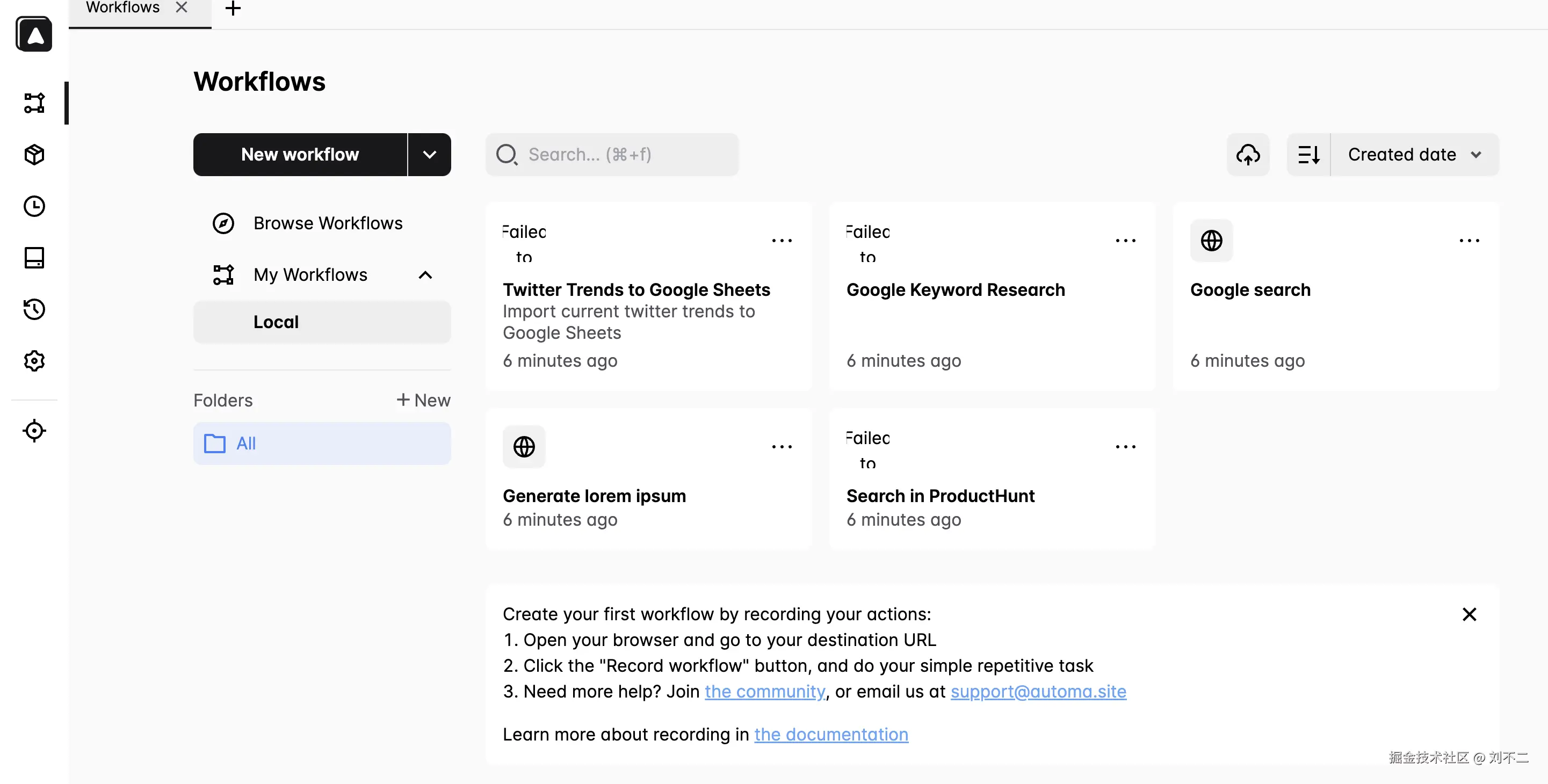Click the Automa logo icon
This screenshot has width=1548, height=784.
(34, 34)
